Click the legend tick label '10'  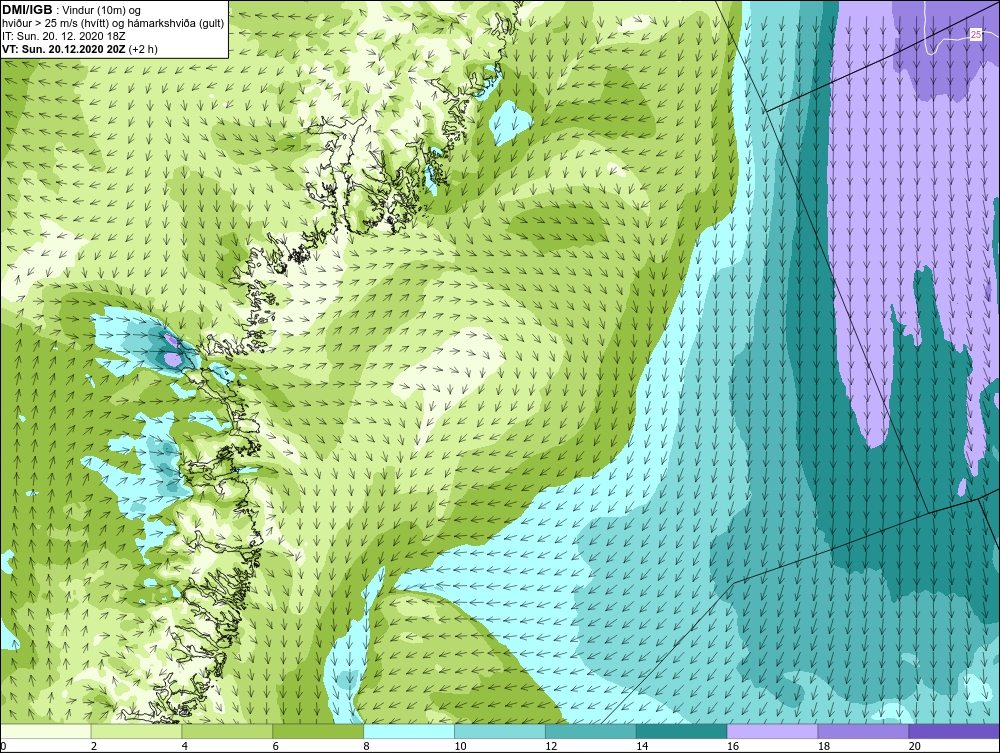coord(460,747)
